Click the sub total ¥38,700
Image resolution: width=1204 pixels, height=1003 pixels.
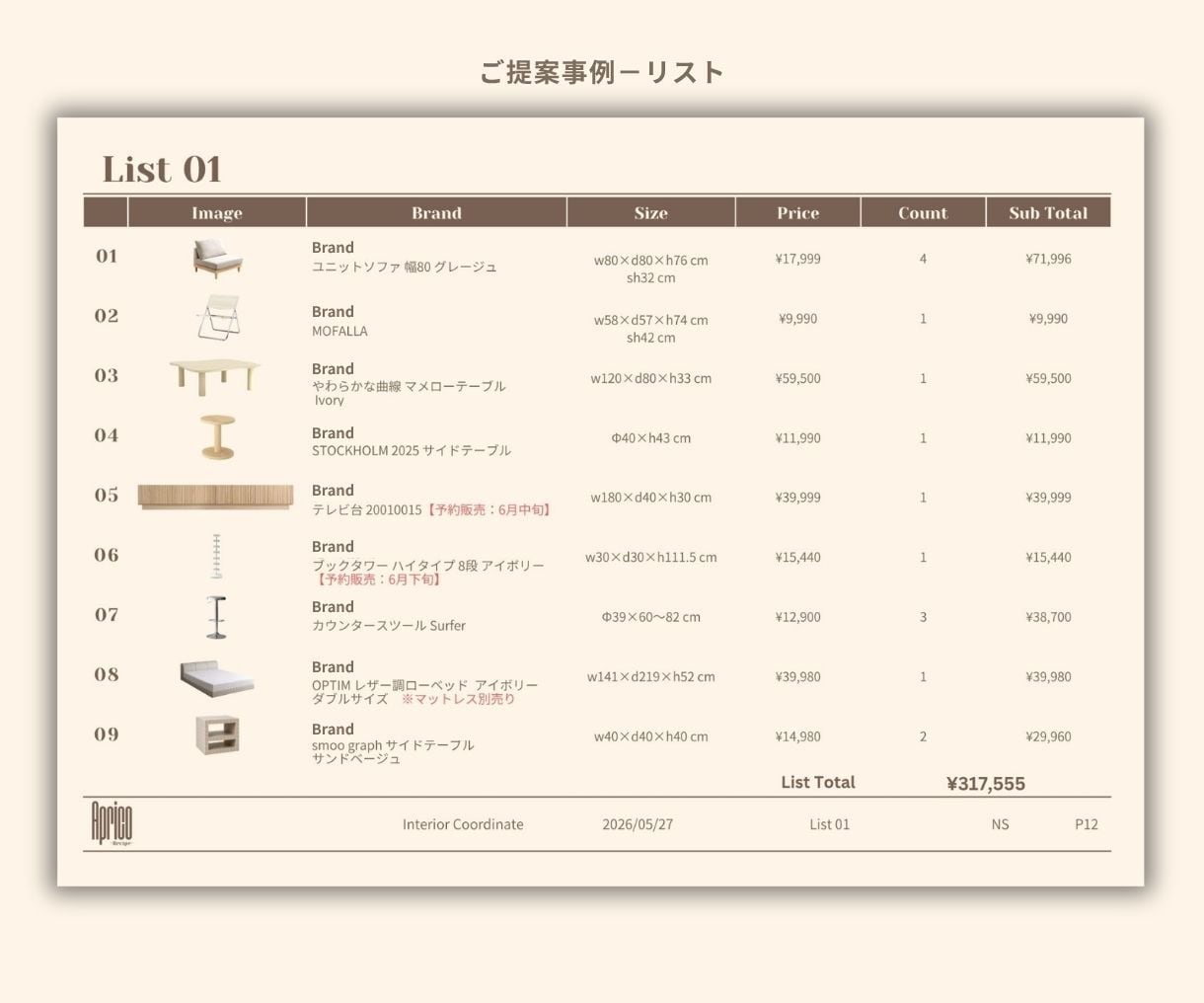pyautogui.click(x=1048, y=617)
